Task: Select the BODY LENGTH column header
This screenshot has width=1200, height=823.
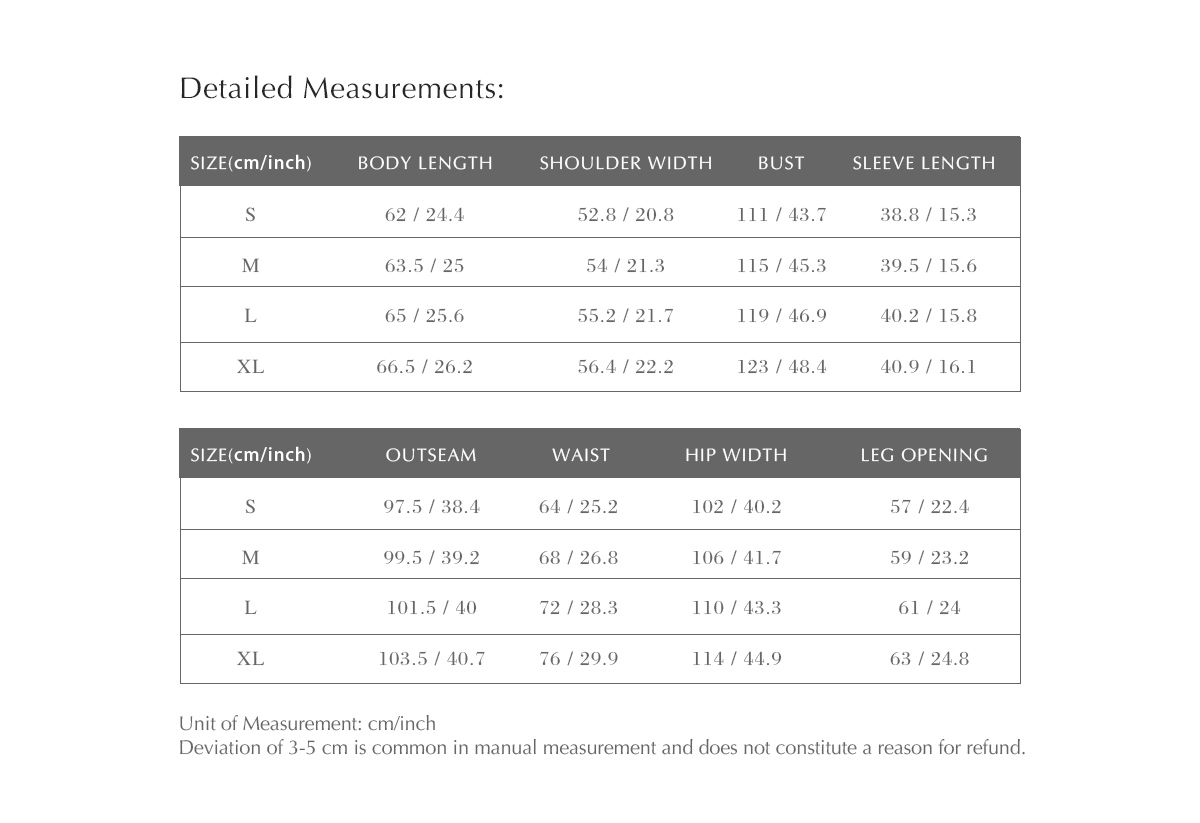Action: click(x=425, y=163)
